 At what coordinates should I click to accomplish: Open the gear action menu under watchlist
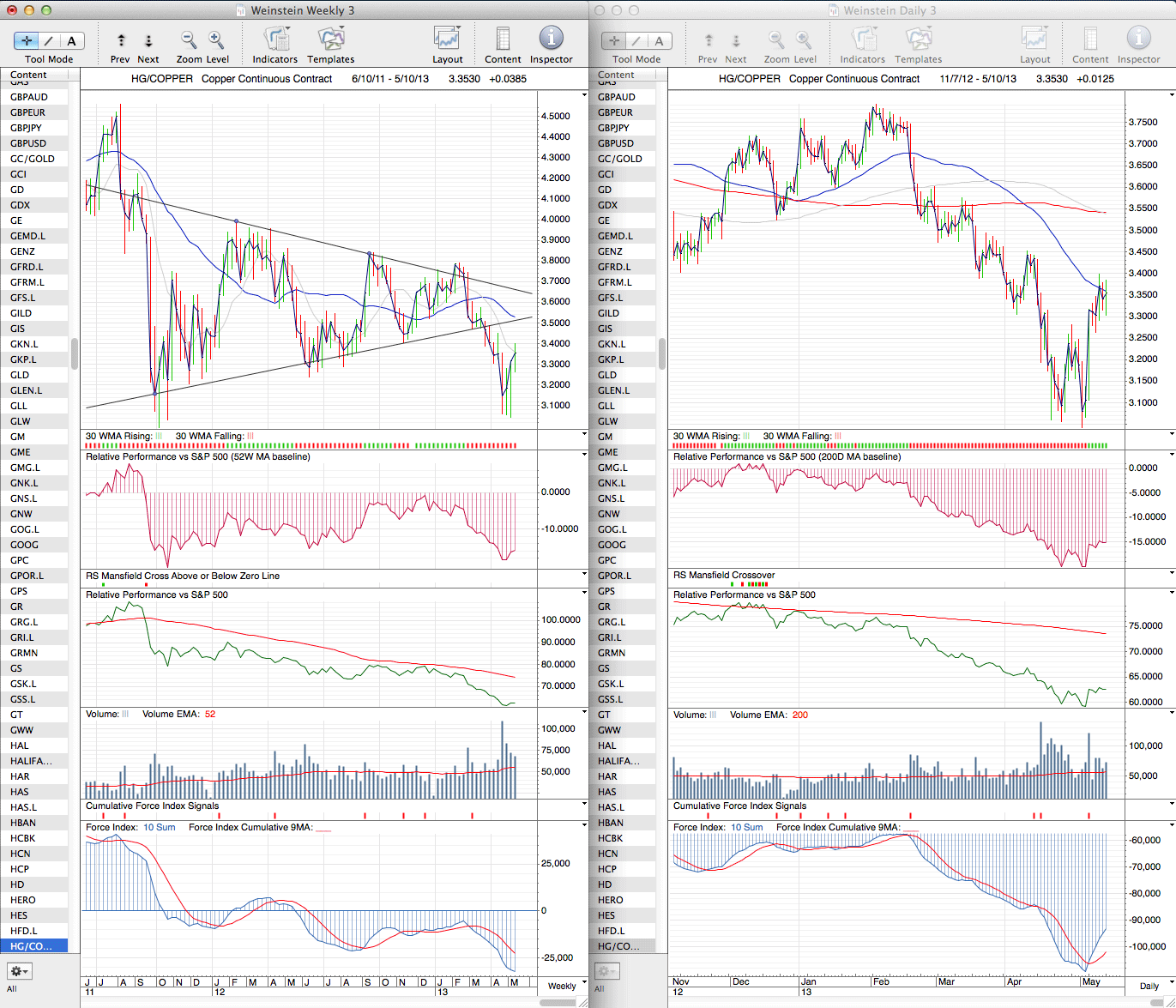tap(19, 971)
